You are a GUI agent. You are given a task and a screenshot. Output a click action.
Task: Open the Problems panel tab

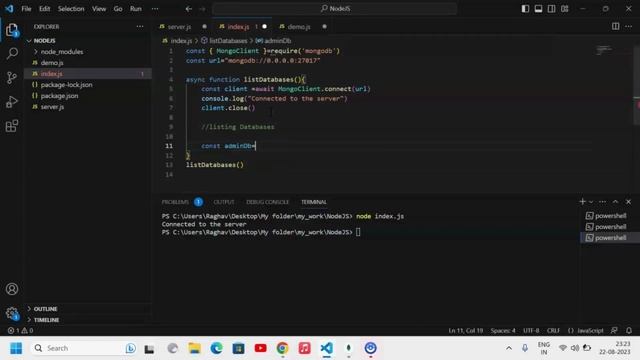[182, 202]
